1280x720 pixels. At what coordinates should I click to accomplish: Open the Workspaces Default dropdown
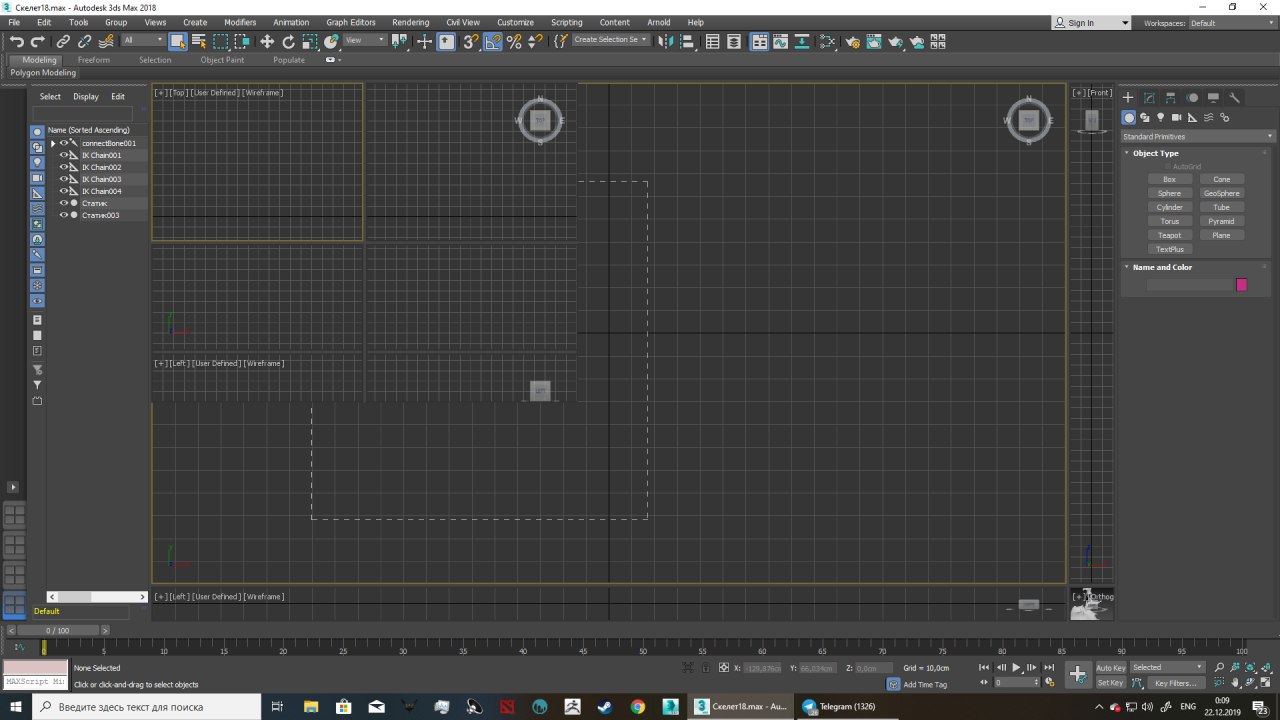tap(1231, 23)
